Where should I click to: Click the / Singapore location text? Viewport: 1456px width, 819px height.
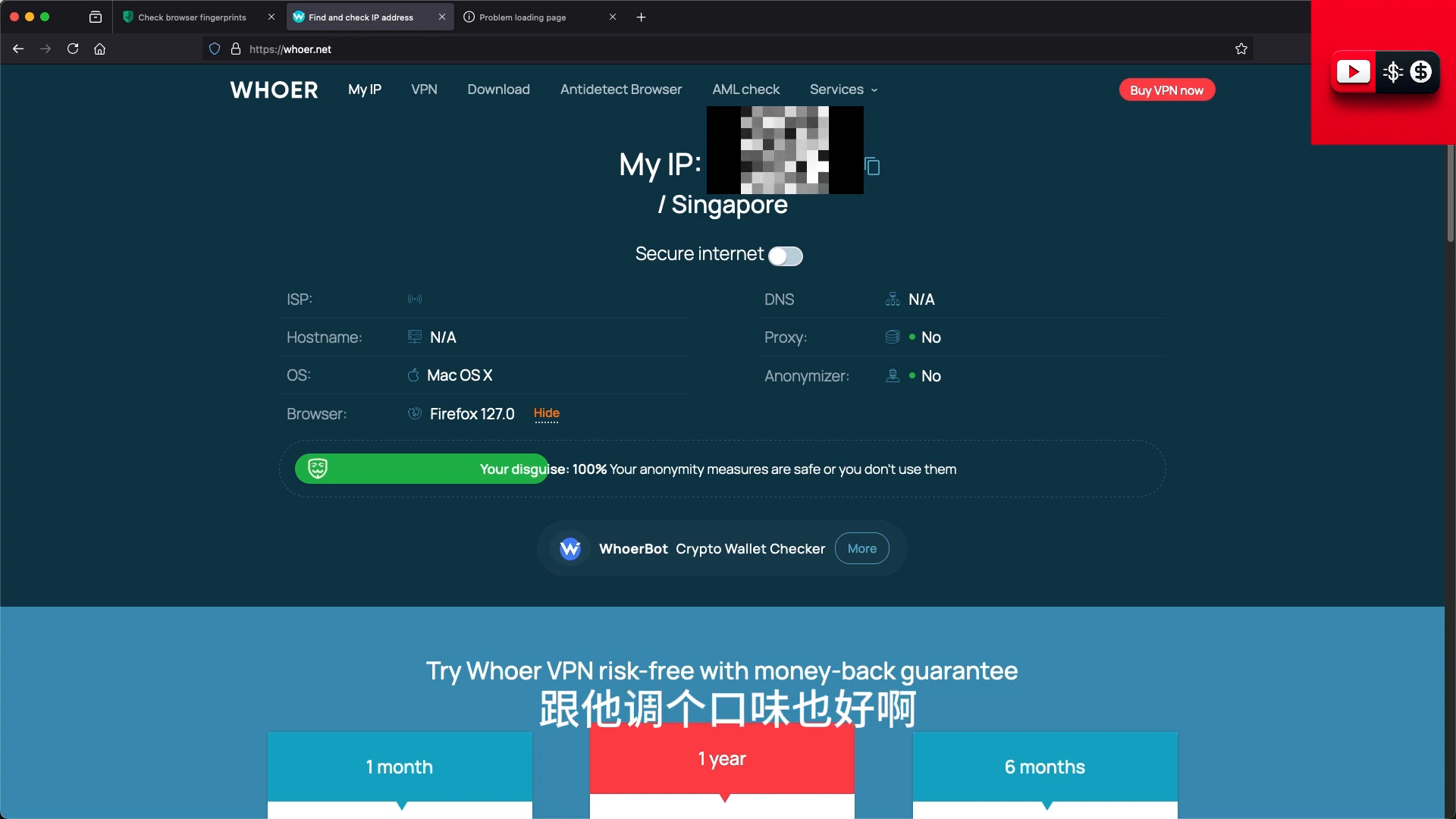coord(723,205)
